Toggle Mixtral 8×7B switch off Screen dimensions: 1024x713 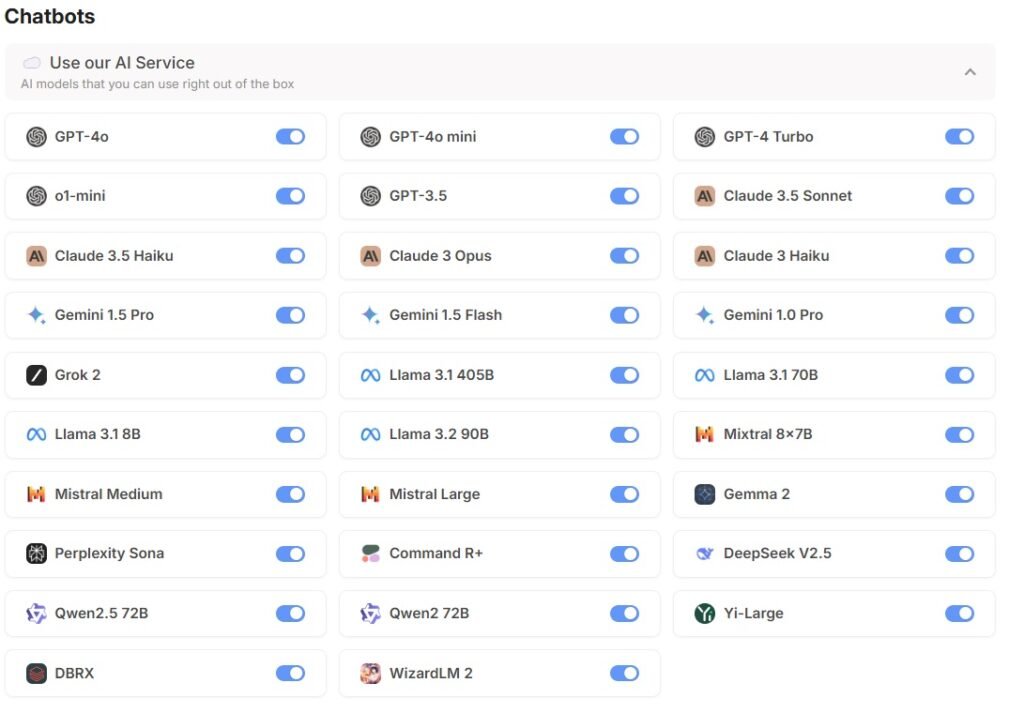pyautogui.click(x=960, y=435)
